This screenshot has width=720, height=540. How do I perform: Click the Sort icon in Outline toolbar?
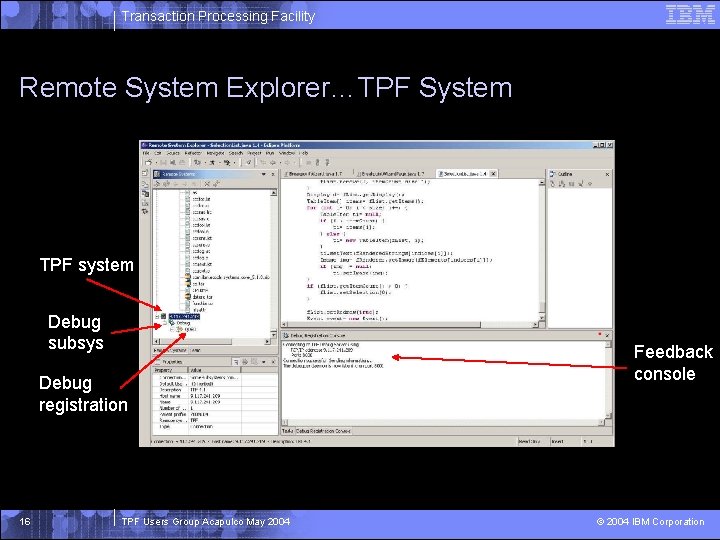553,184
